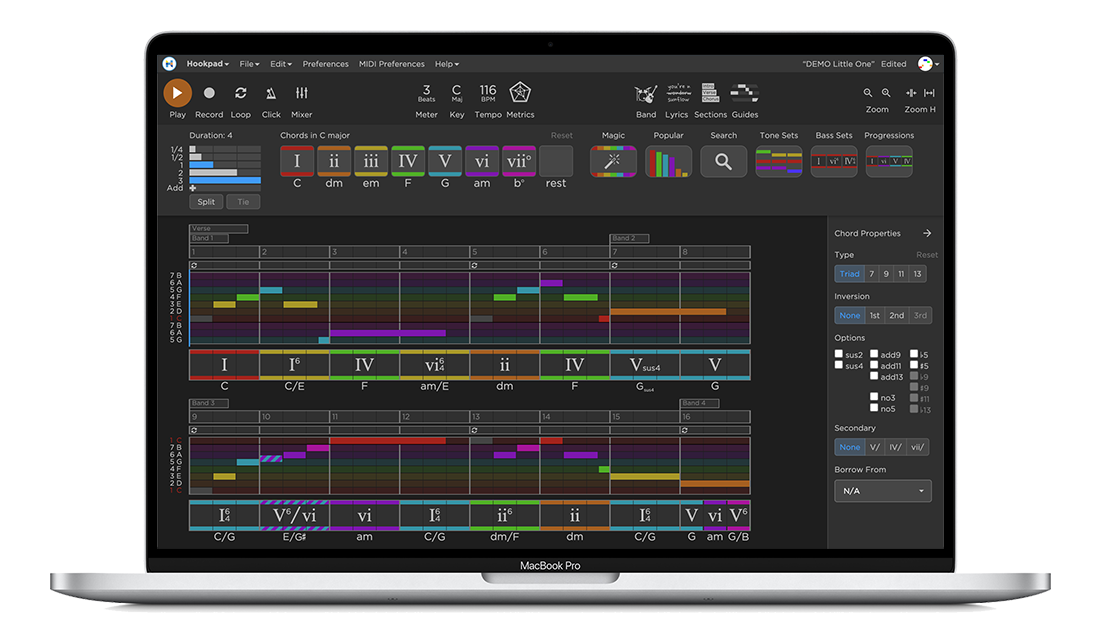
Task: Open chord Search
Action: (723, 161)
